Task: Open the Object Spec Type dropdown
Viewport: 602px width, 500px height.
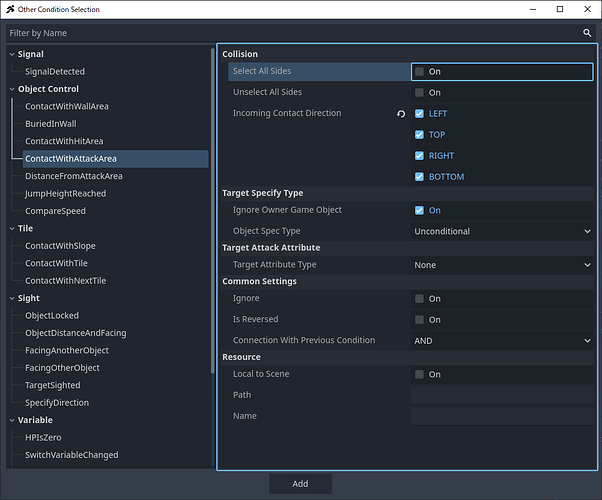Action: pyautogui.click(x=502, y=231)
